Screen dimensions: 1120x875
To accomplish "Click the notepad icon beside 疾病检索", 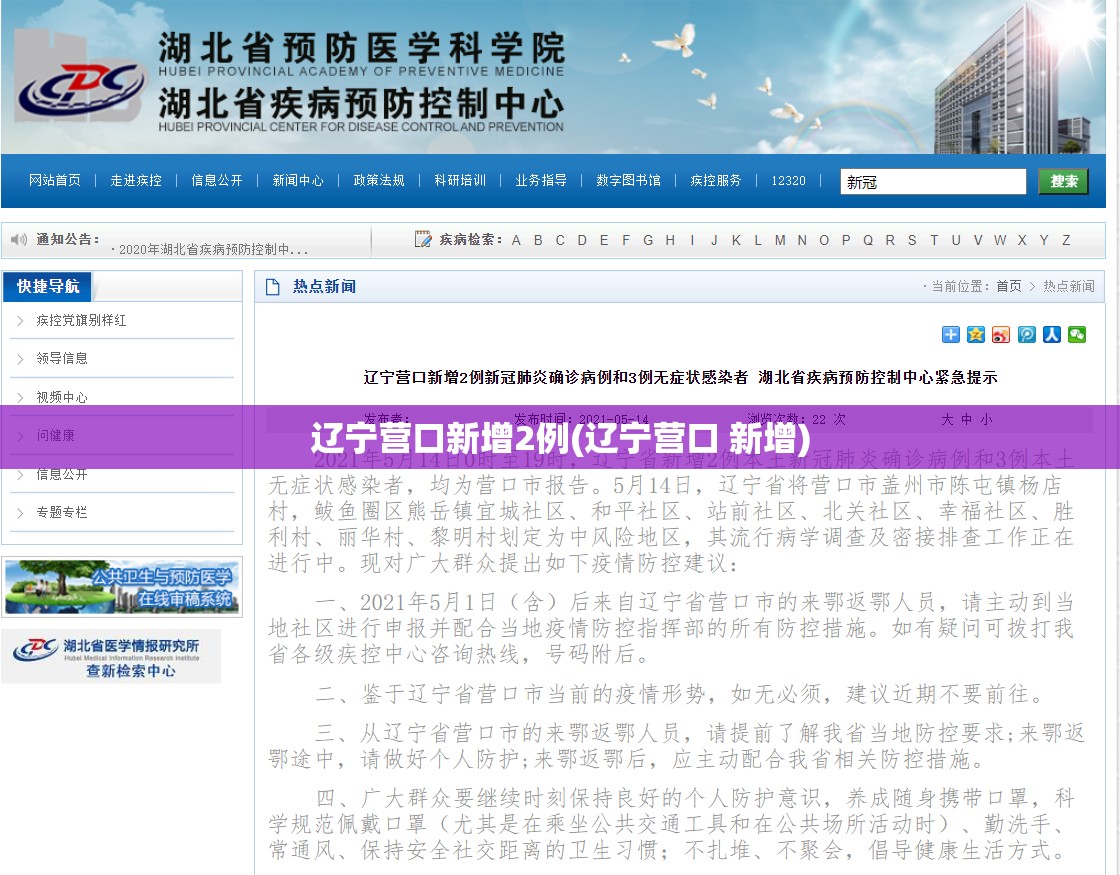I will pyautogui.click(x=423, y=239).
